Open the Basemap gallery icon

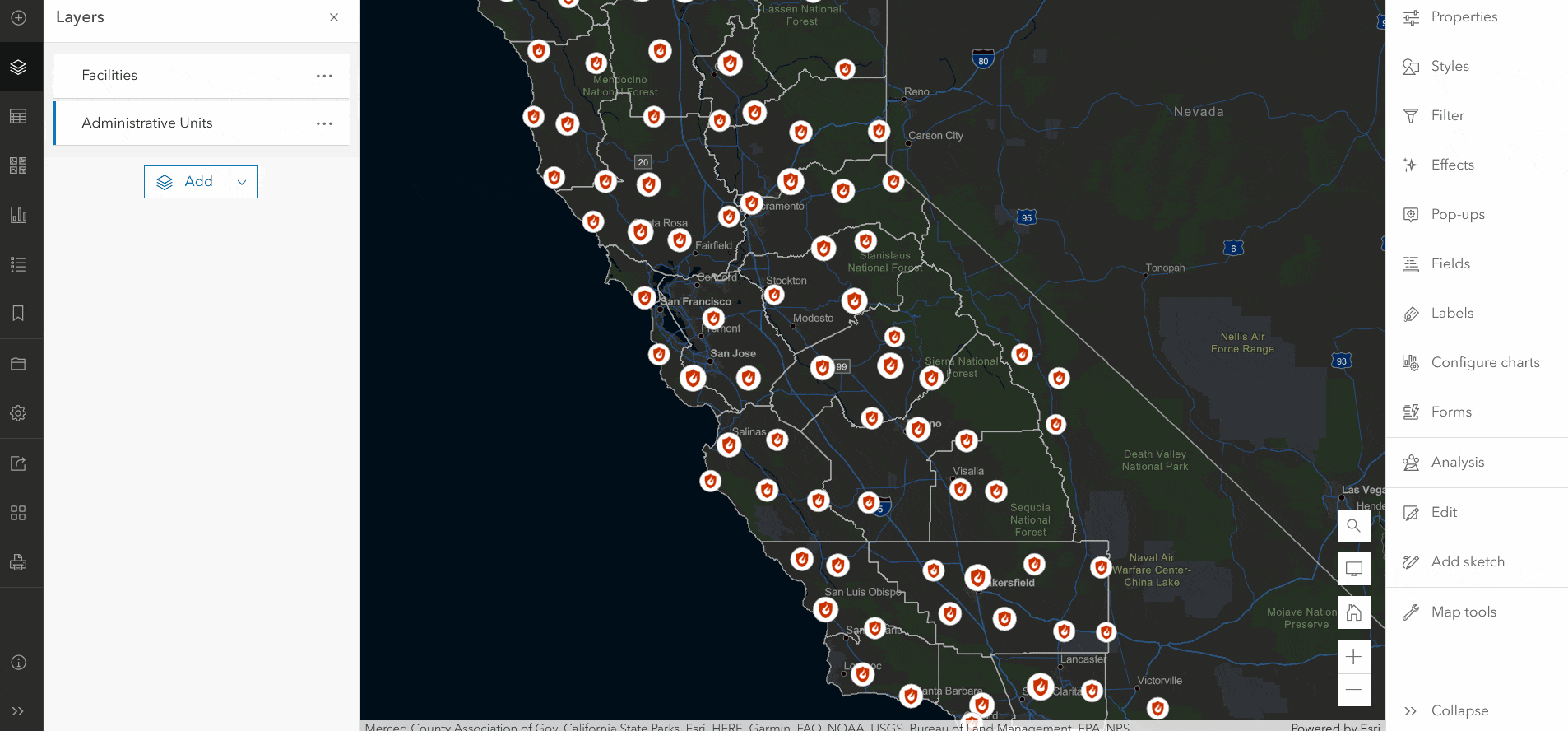pos(18,165)
